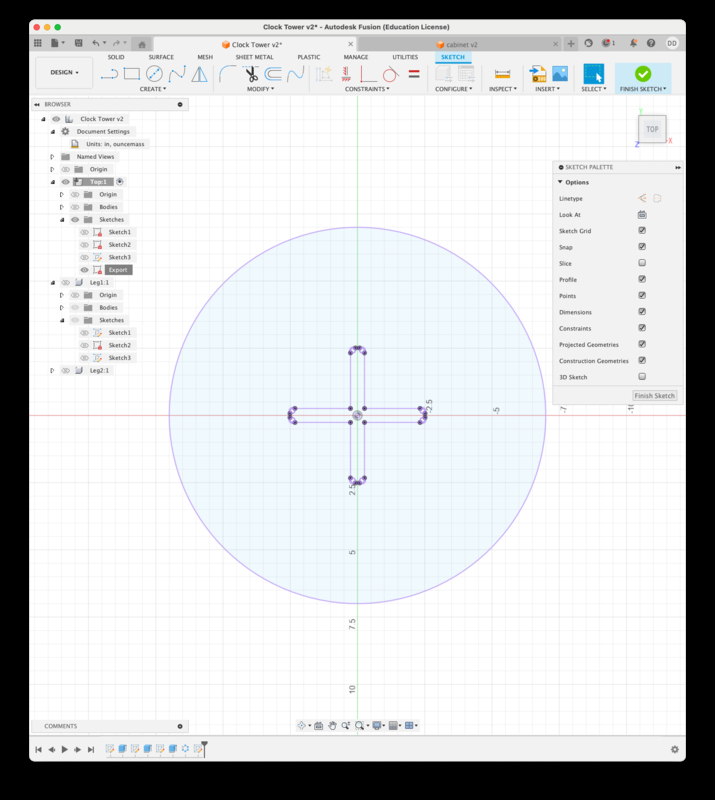The image size is (715, 800).
Task: Open the timeline settings gear
Action: coord(675,749)
